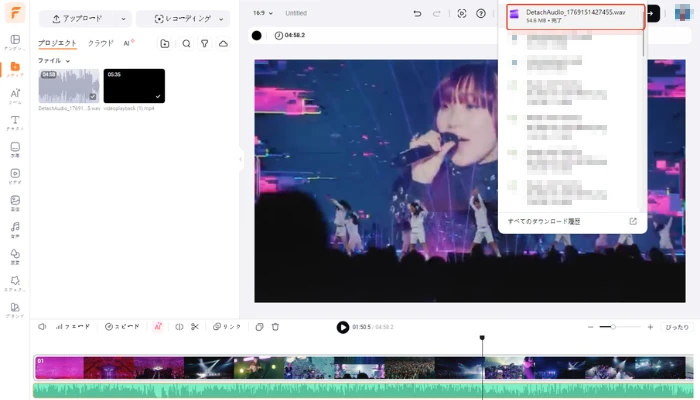The width and height of the screenshot is (700, 400).
Task: Click the screen capture icon in the top bar
Action: coord(462,13)
